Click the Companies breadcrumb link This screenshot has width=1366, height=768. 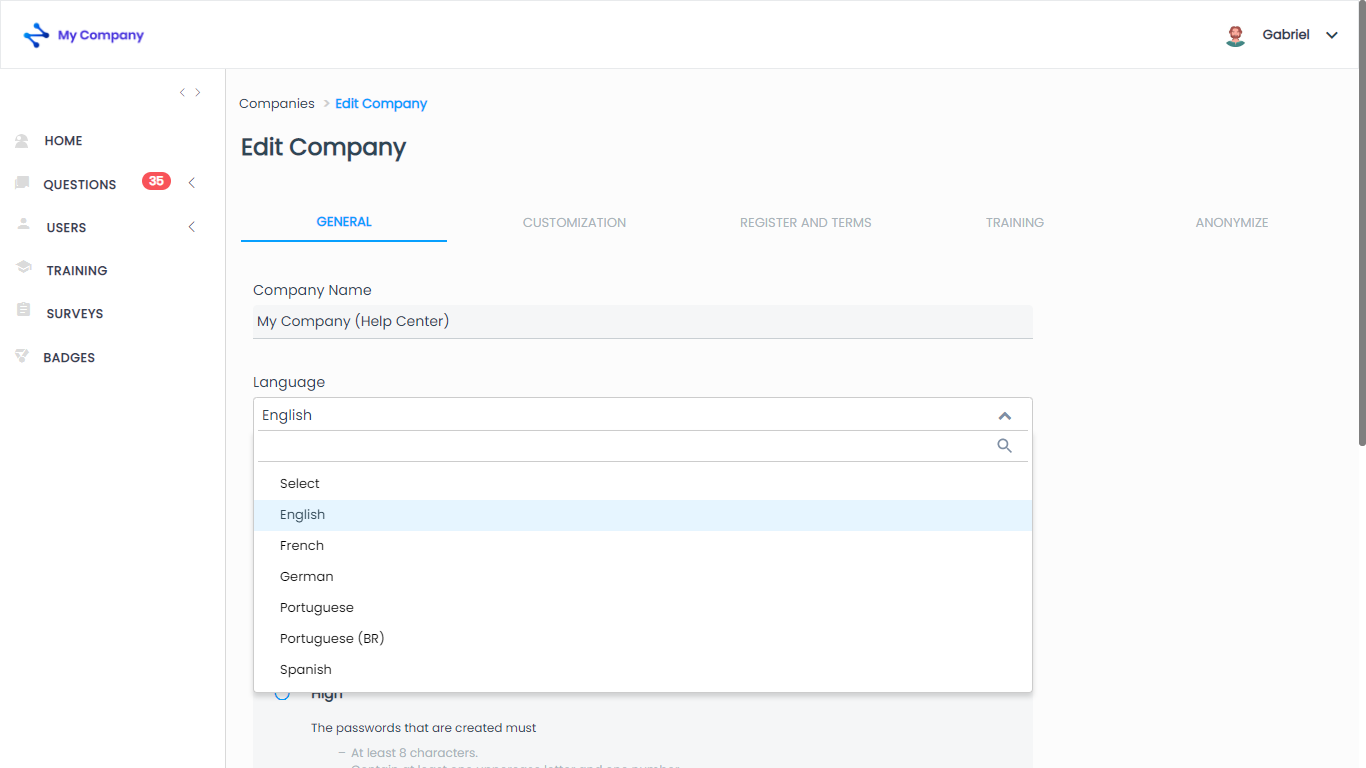[x=277, y=104]
